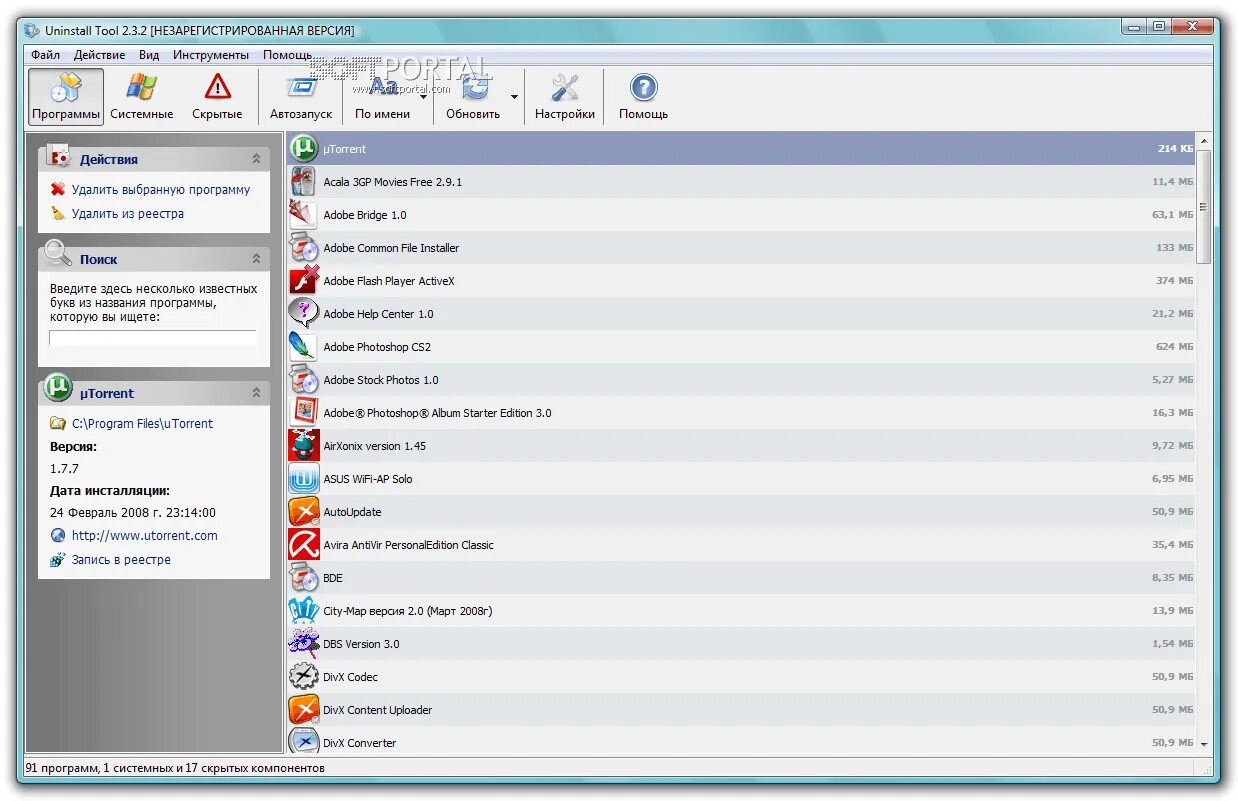Open the Действие menu
Viewport: 1238px width, 801px height.
click(99, 55)
